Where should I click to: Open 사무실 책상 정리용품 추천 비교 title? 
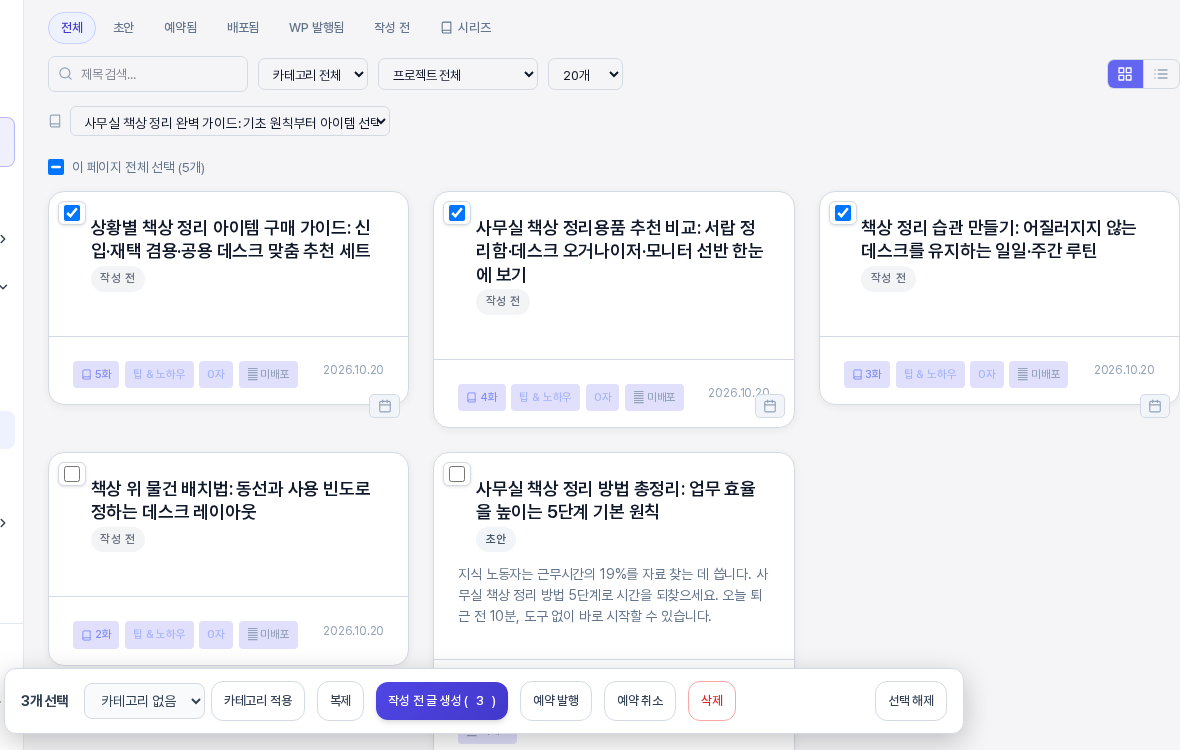(x=619, y=251)
